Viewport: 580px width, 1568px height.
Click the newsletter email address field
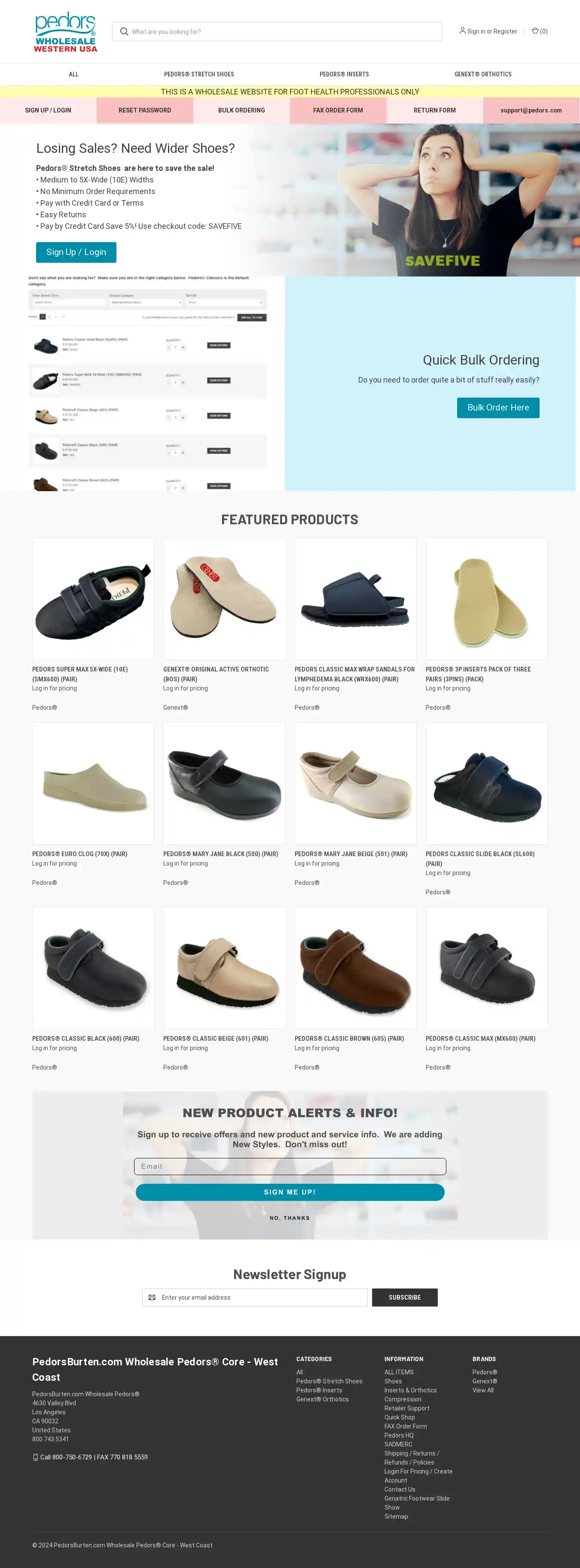pyautogui.click(x=255, y=1297)
